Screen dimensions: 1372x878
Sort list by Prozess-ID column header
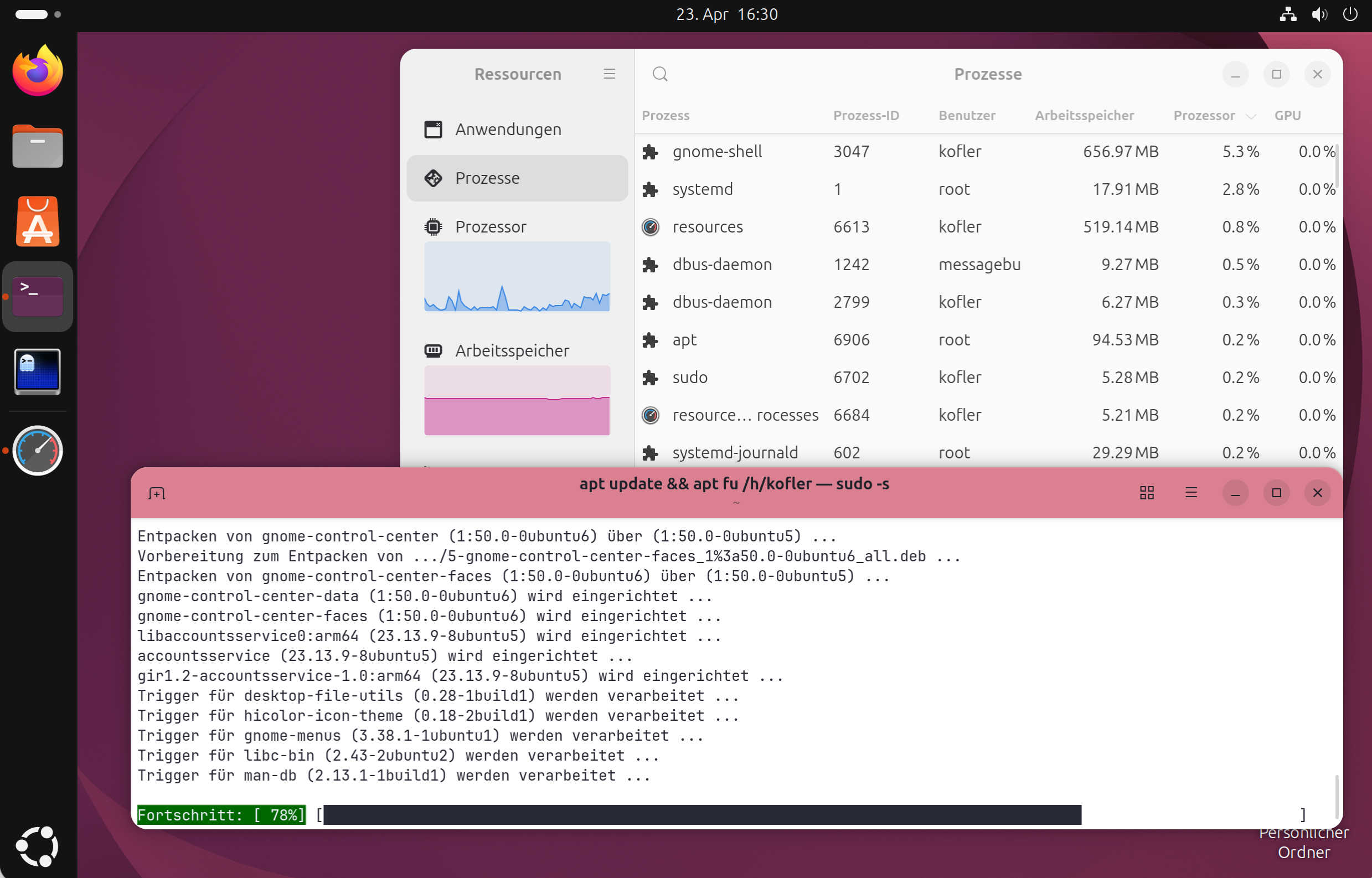point(865,116)
